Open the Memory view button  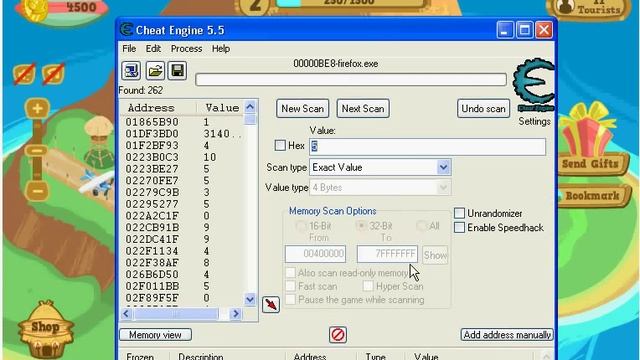pos(155,335)
